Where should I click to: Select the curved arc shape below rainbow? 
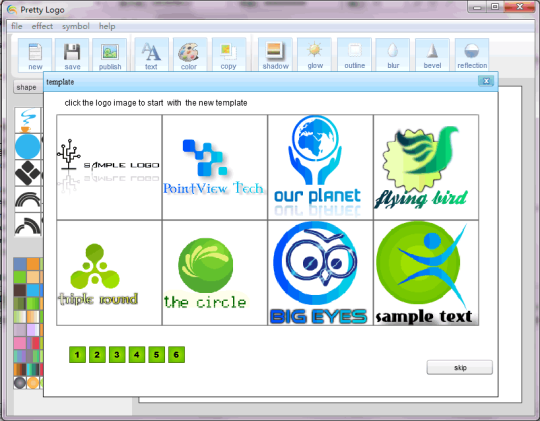coord(28,225)
